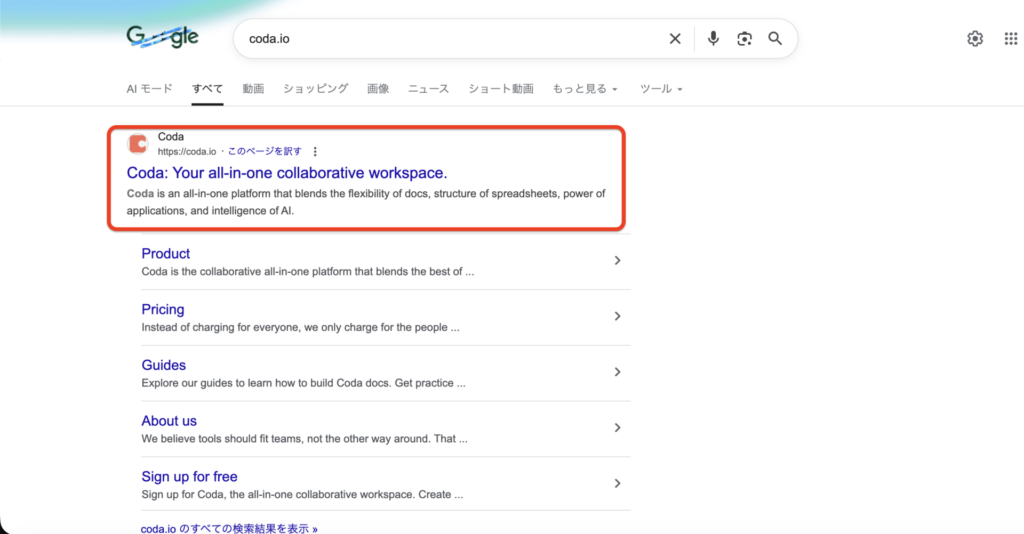
Task: Open the ショッピング tab
Action: [x=315, y=88]
